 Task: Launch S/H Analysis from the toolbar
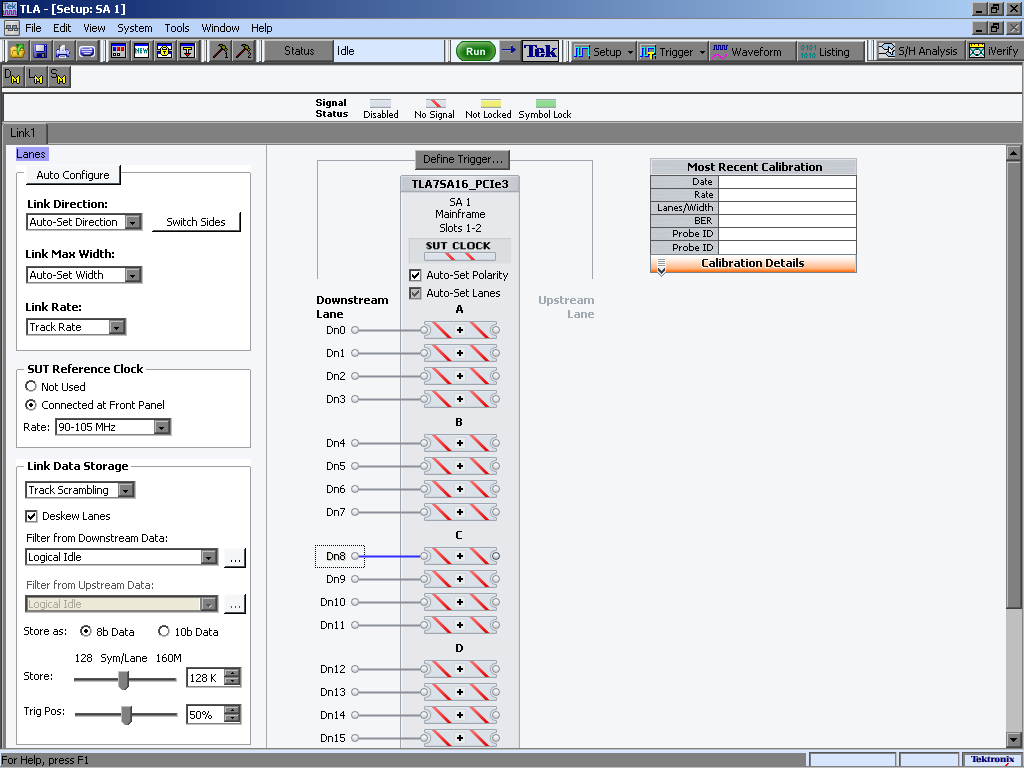(x=918, y=51)
